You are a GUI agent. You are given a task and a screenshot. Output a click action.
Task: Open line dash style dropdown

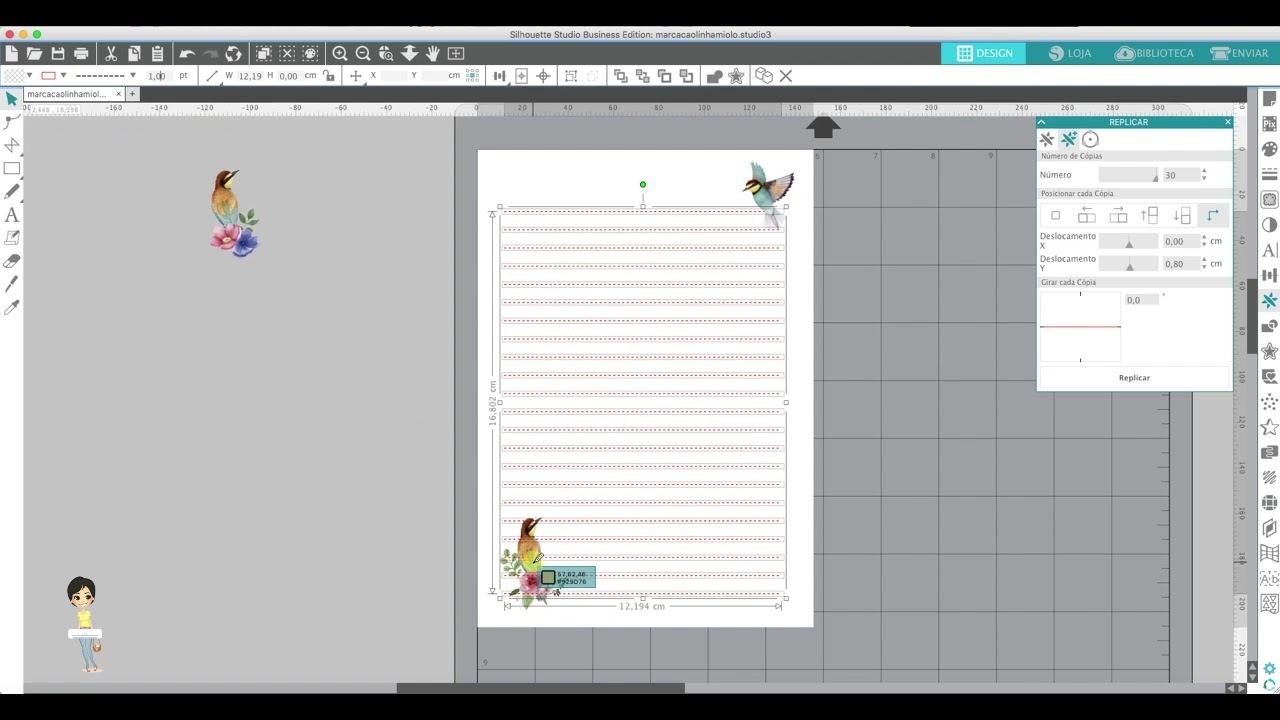tap(132, 76)
